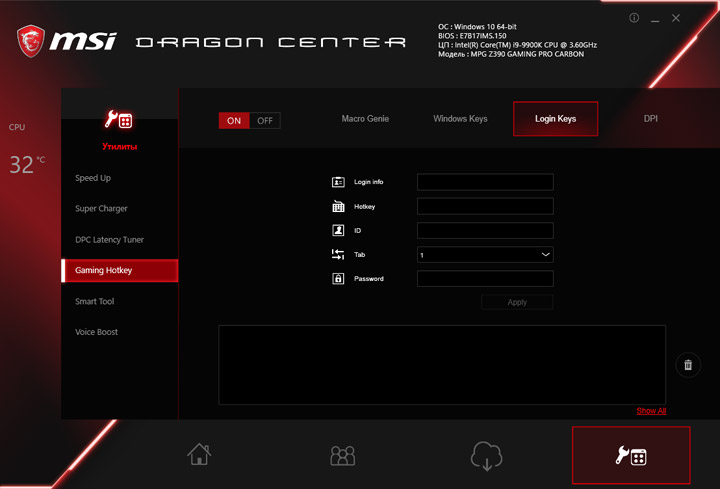Click the BIOS : E7B17IMS.150 text

click(472, 36)
